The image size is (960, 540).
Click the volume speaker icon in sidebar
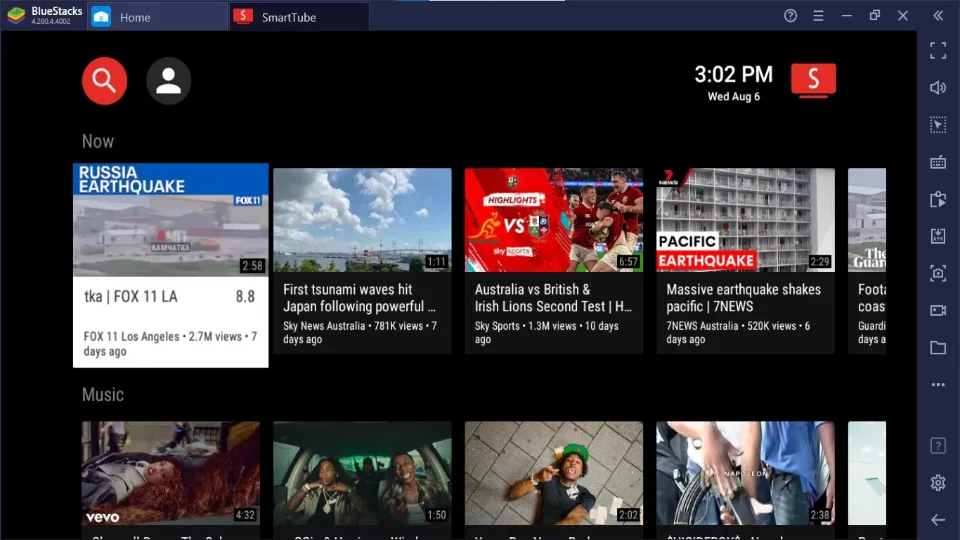click(938, 88)
